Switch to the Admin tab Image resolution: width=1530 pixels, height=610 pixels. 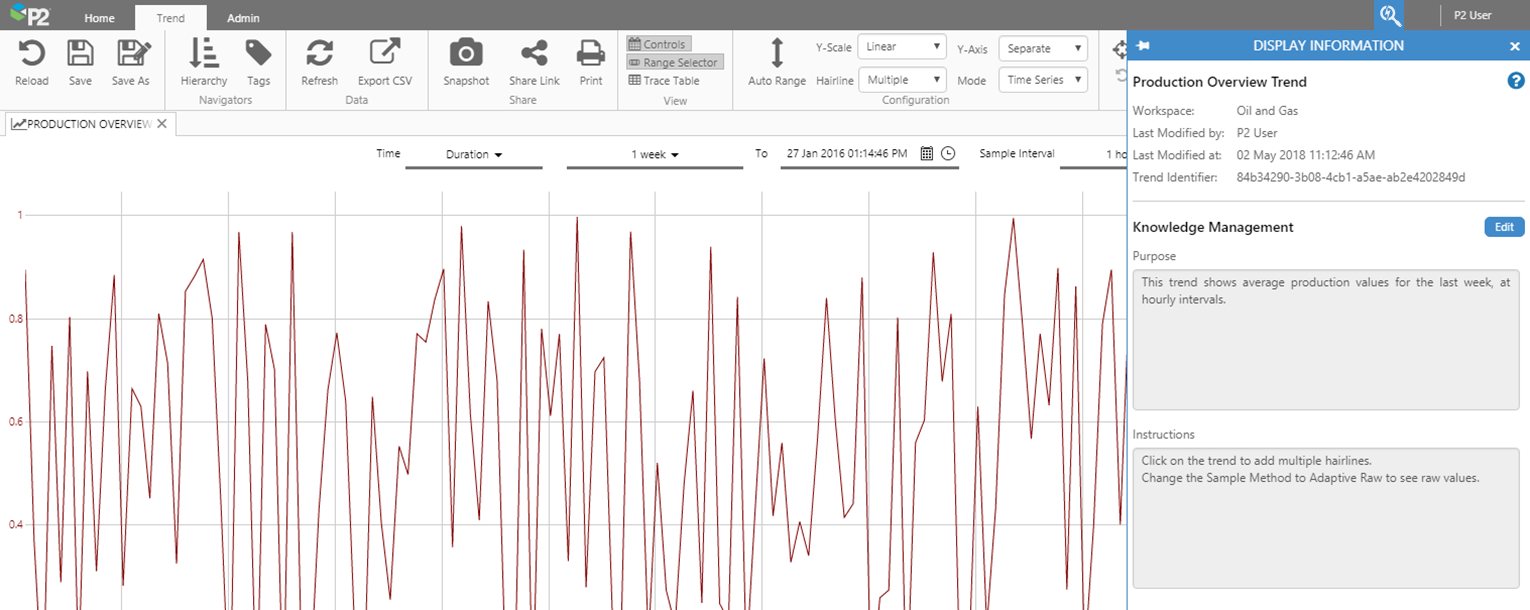[x=243, y=18]
